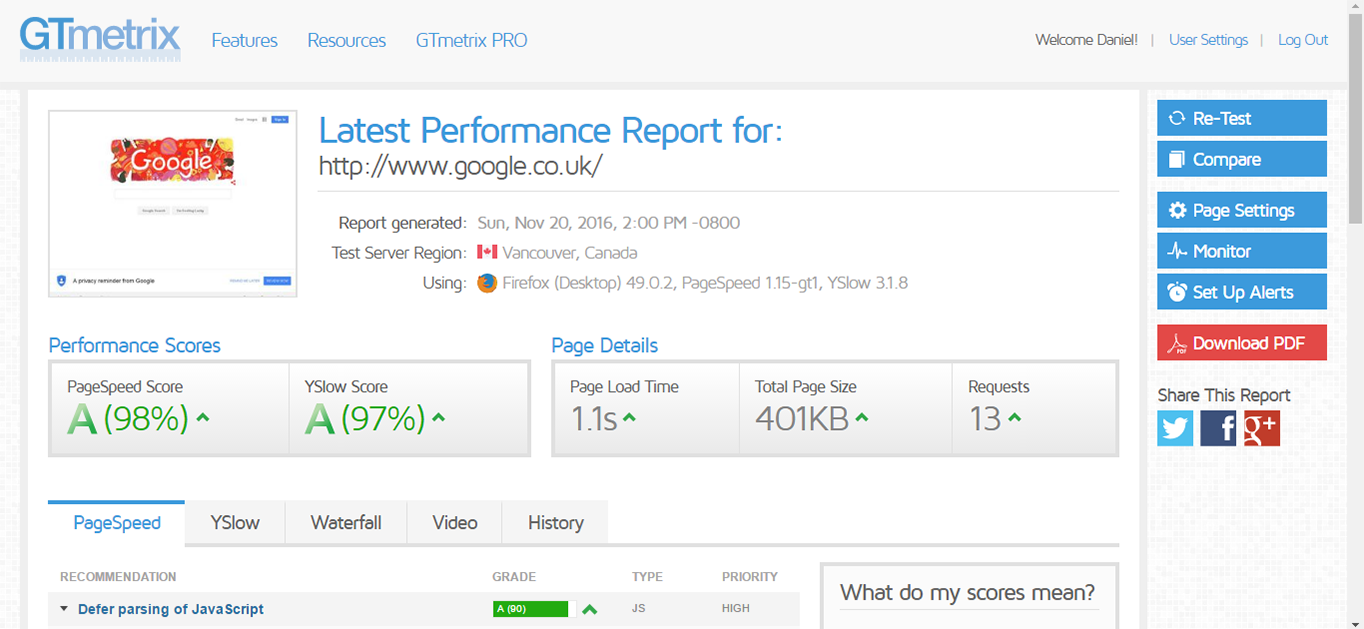Open the Resources menu

tap(346, 40)
